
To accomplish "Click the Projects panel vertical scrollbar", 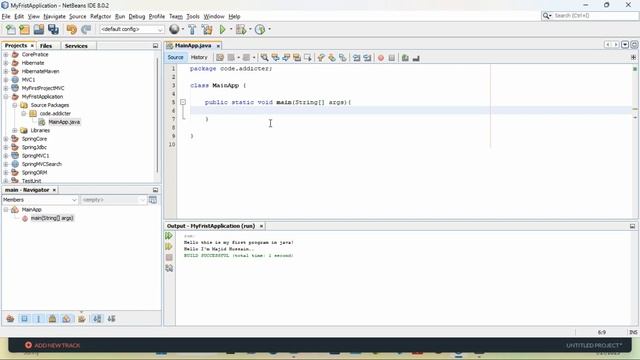I will click(x=157, y=116).
